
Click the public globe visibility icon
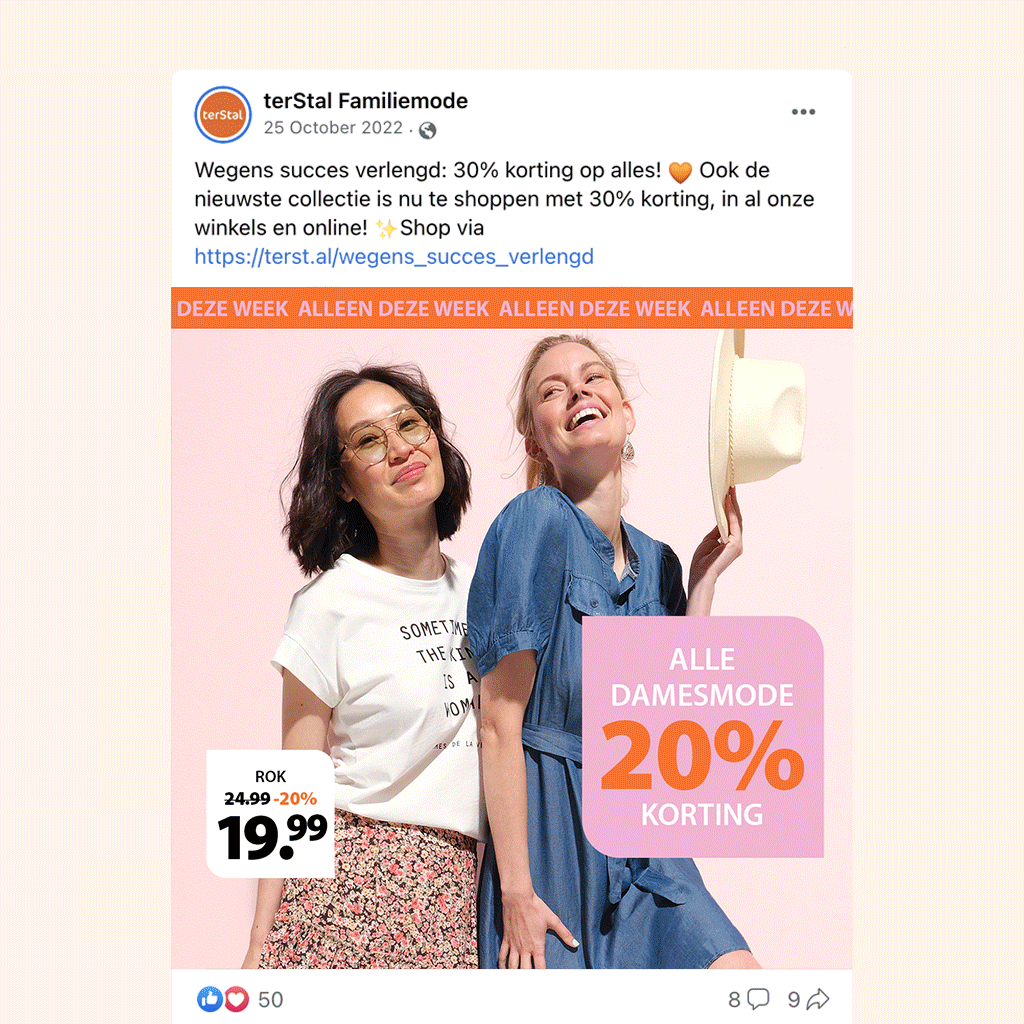tap(427, 131)
